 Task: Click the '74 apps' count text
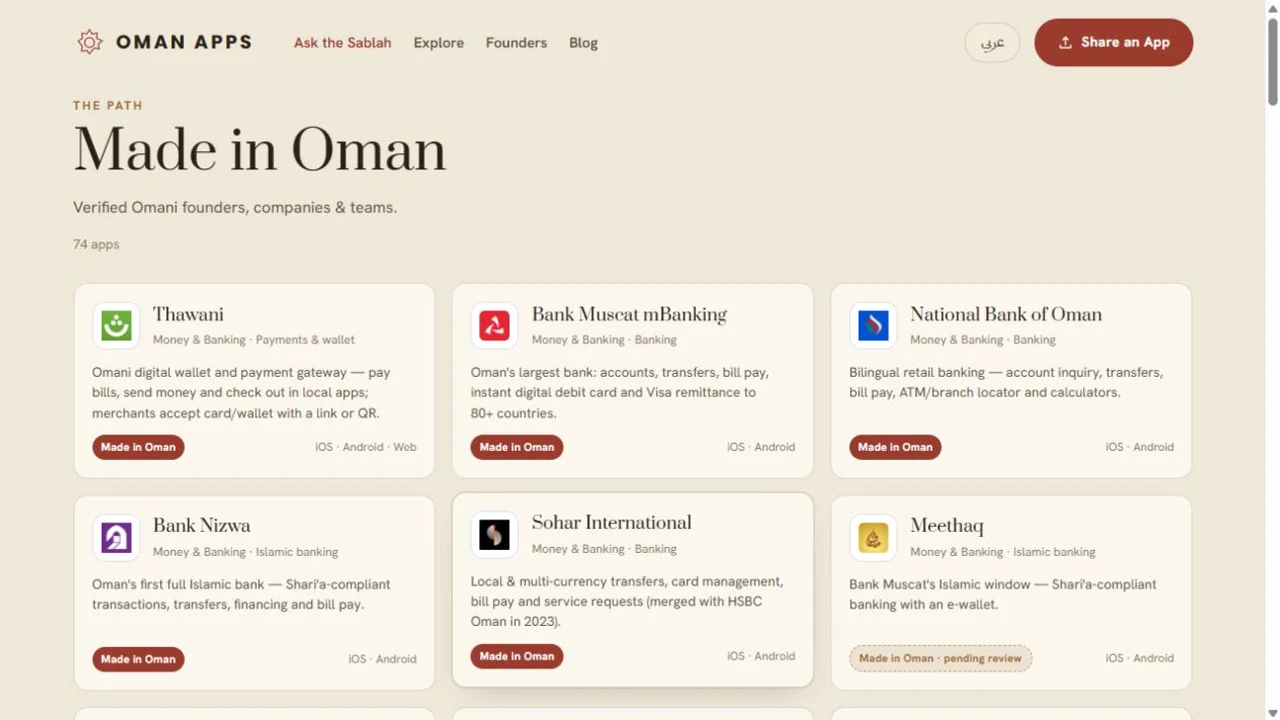pos(96,244)
